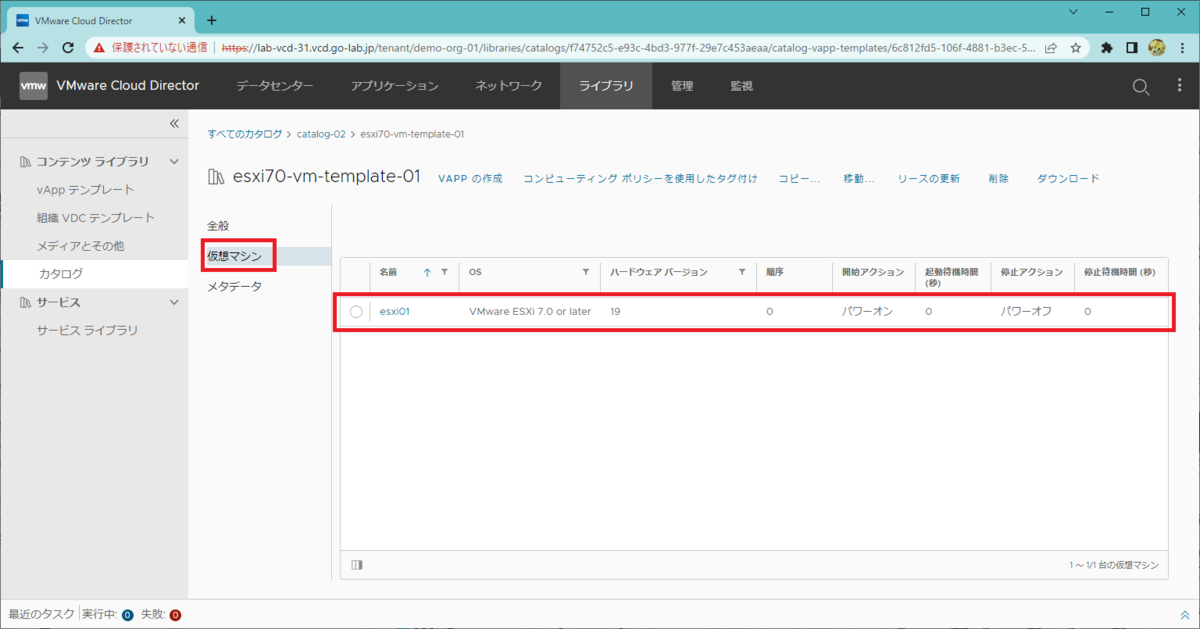The width and height of the screenshot is (1200, 629).
Task: Click the 最近のタスク status label
Action: pos(41,615)
